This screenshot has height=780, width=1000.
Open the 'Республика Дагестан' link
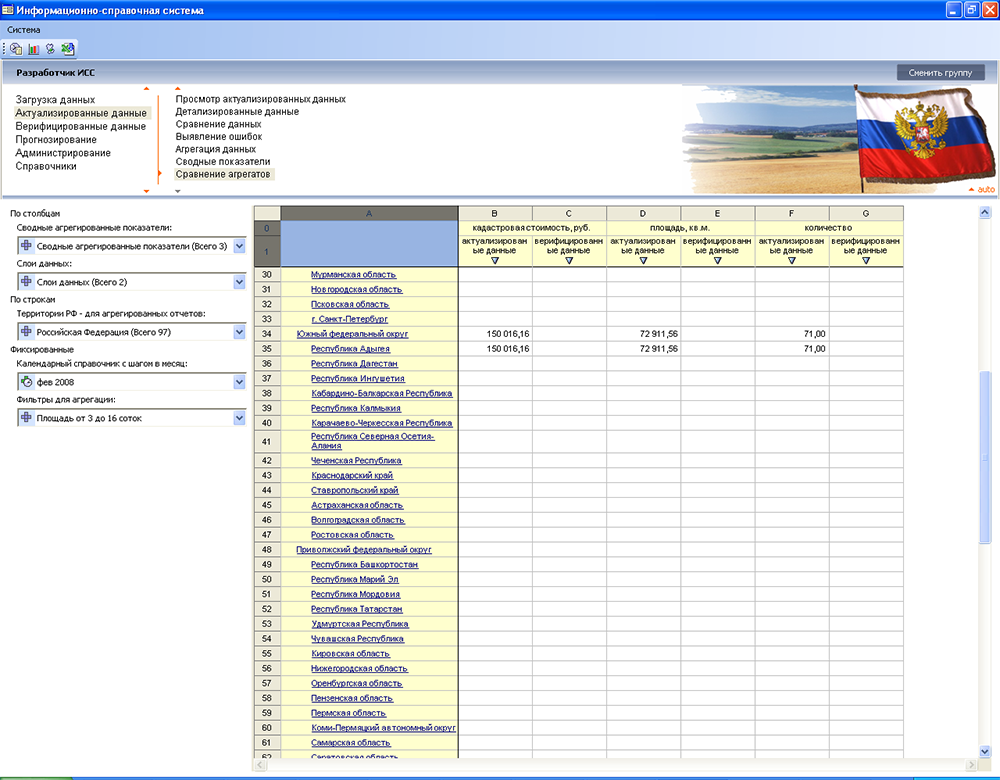[x=354, y=364]
